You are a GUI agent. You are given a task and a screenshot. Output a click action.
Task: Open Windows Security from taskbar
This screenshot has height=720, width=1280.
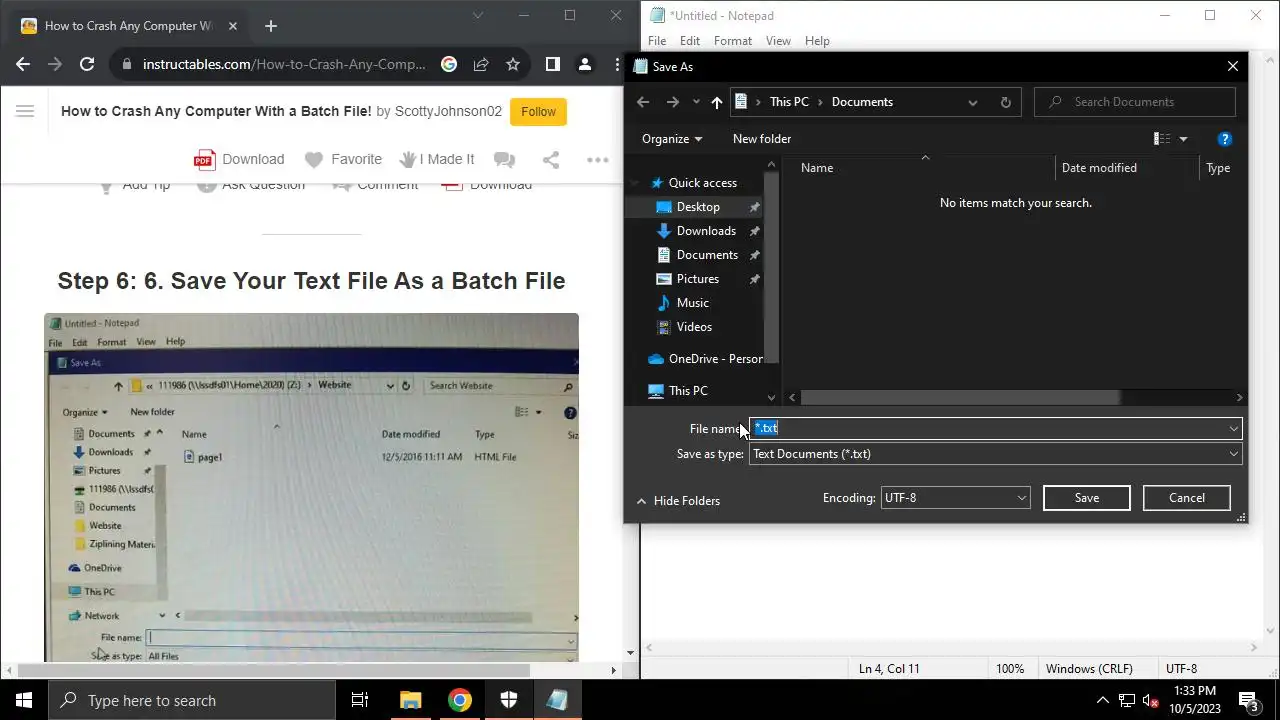pyautogui.click(x=508, y=700)
